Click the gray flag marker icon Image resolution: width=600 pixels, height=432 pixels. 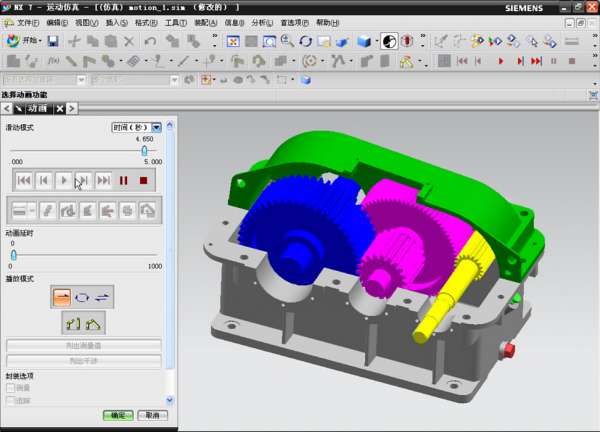pos(89,61)
